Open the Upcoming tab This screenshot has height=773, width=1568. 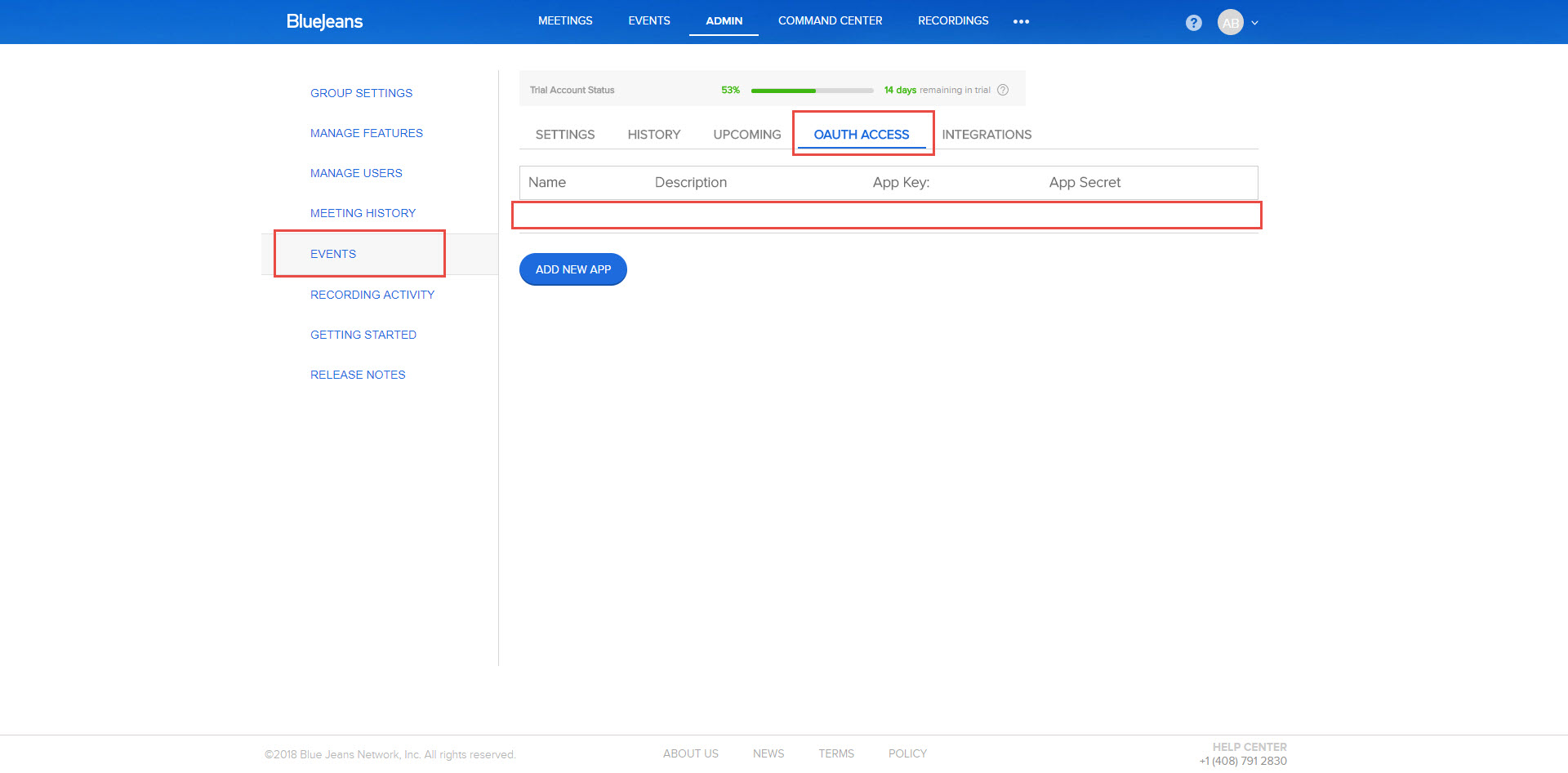tap(747, 135)
